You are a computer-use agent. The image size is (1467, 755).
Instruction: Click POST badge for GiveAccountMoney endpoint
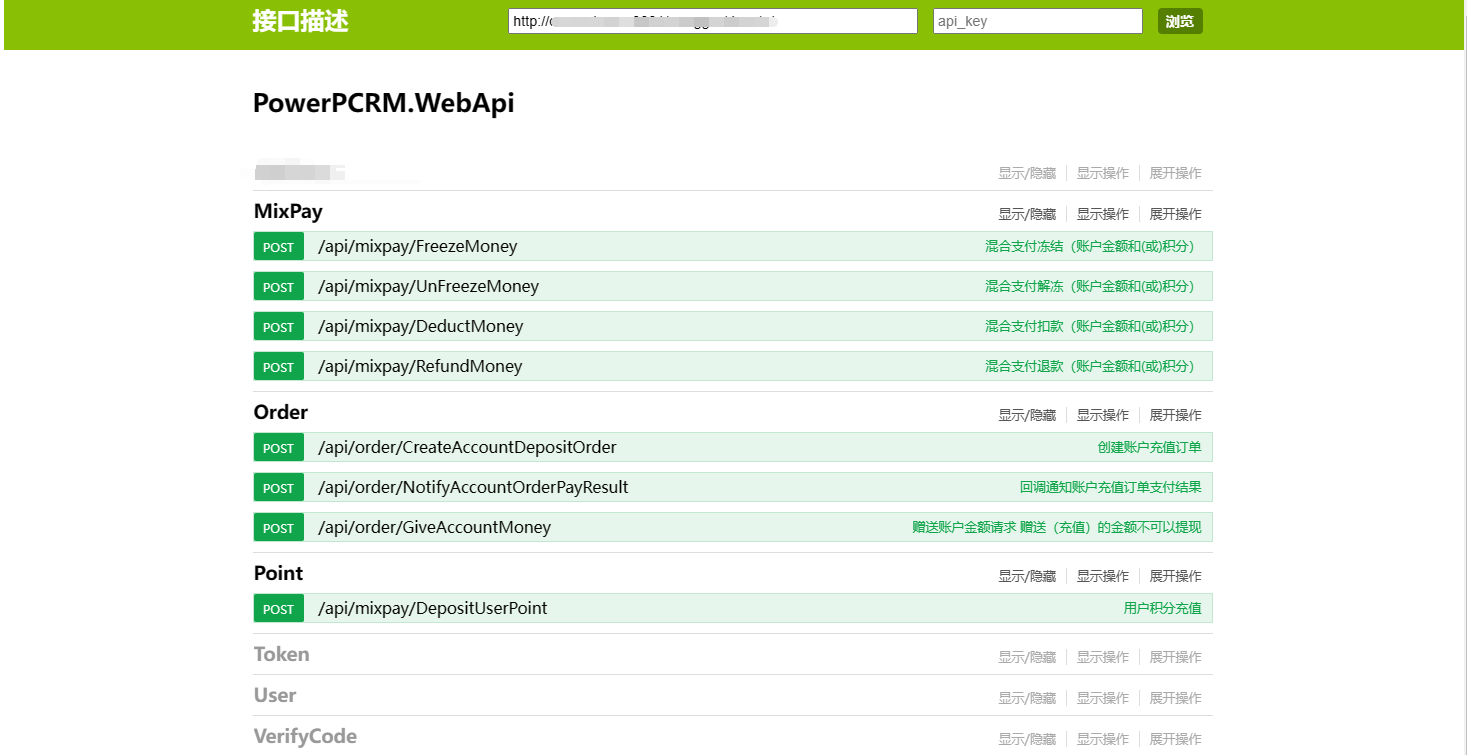pyautogui.click(x=278, y=528)
